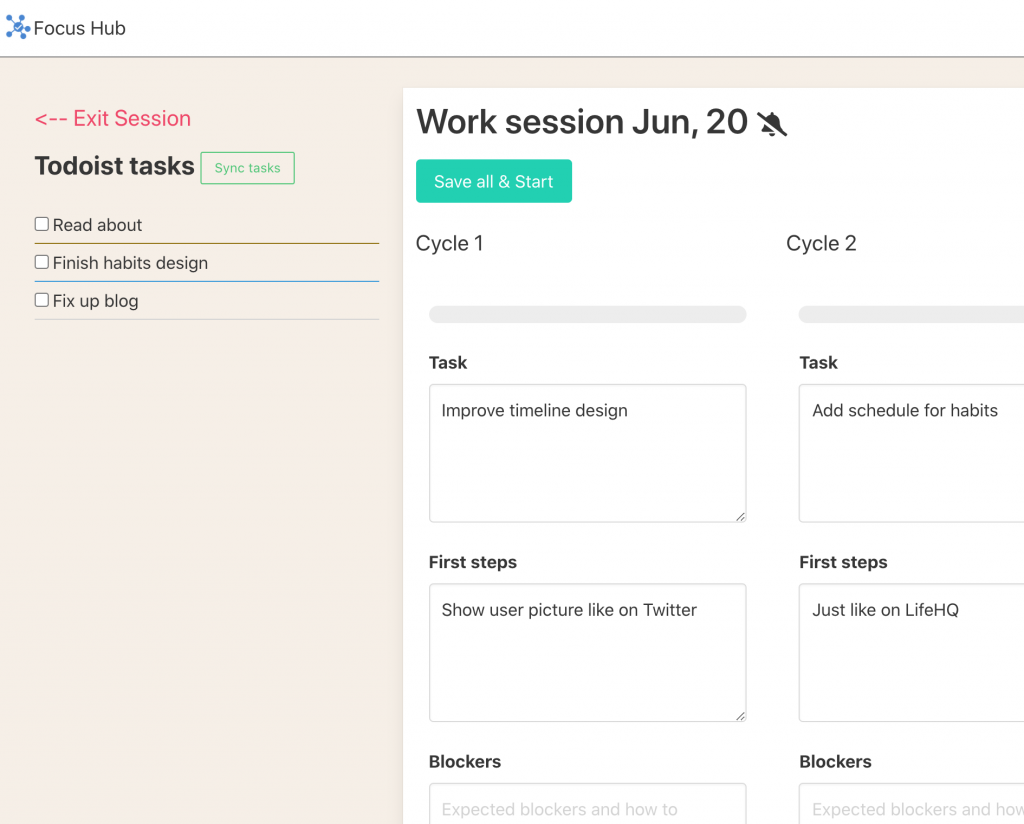Click the resize handle of First steps textarea
This screenshot has width=1024, height=824.
(x=740, y=716)
